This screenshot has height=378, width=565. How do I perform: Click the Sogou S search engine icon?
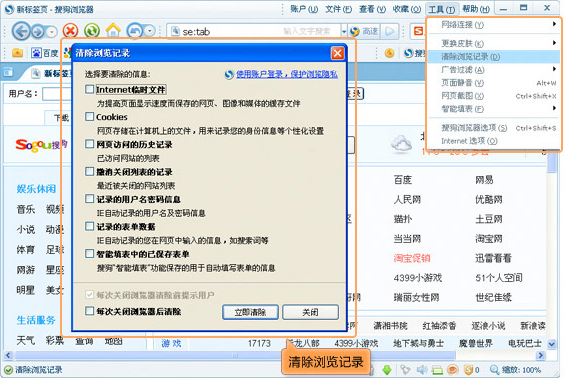coord(418,31)
